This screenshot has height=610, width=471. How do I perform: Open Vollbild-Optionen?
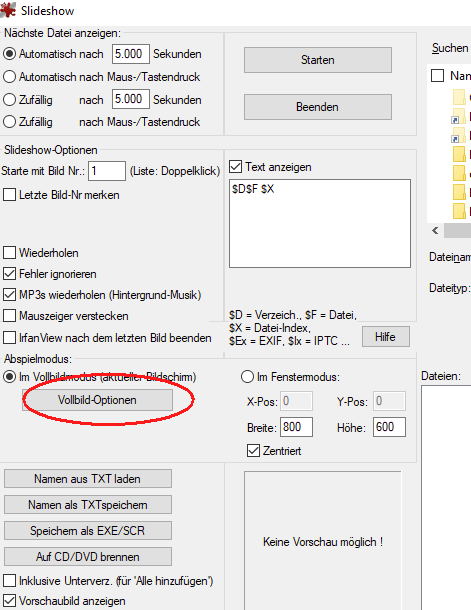[x=97, y=400]
